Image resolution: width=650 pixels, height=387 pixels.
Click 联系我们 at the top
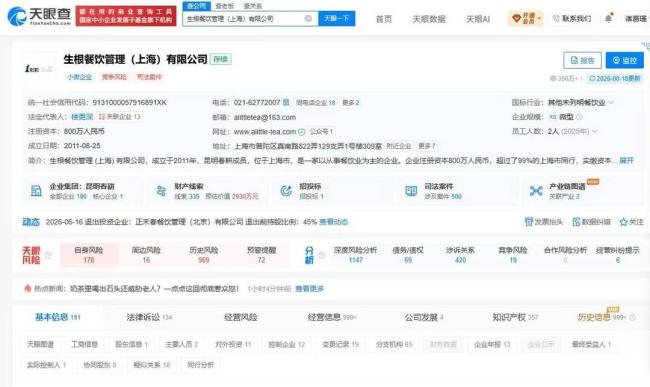(572, 19)
